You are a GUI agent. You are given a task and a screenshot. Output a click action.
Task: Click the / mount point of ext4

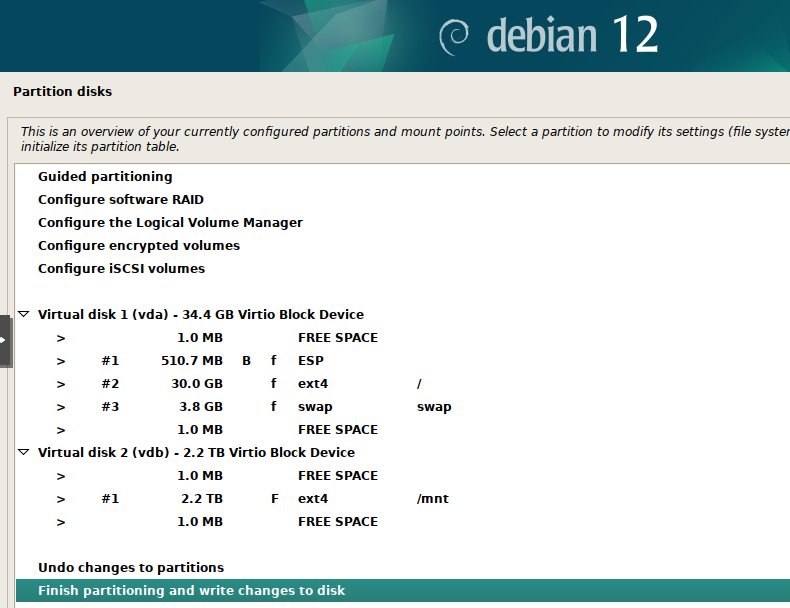[x=419, y=384]
